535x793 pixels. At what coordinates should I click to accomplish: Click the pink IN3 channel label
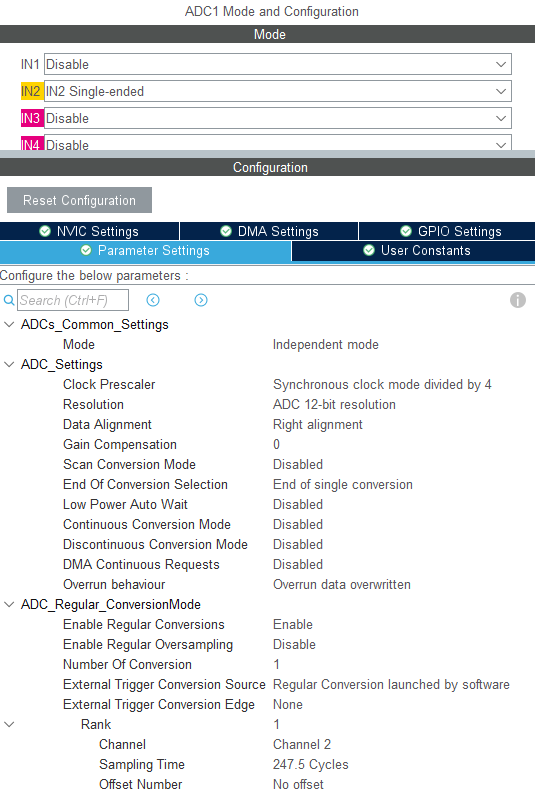30,118
